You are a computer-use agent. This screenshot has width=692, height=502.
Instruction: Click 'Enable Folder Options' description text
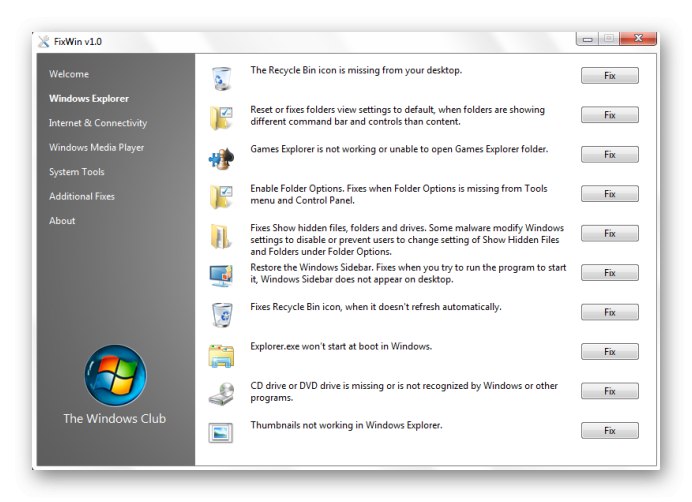point(399,194)
